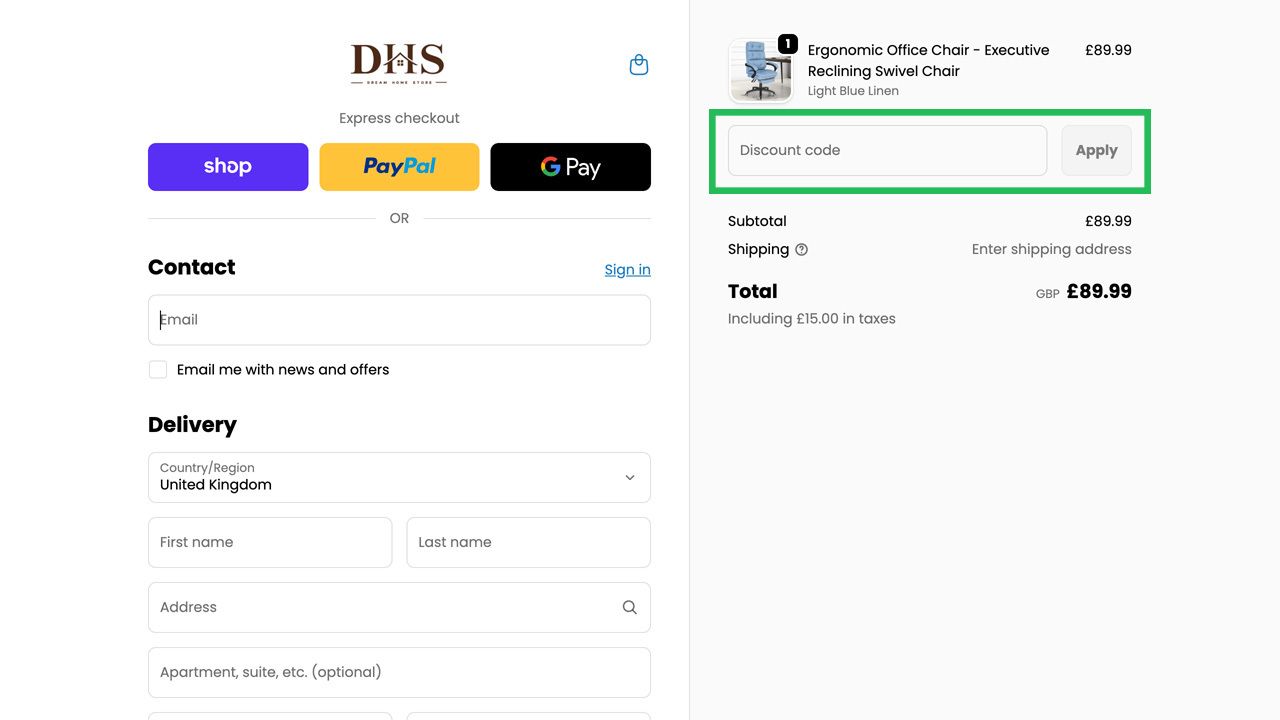This screenshot has width=1280, height=720.
Task: Click the Address input field
Action: [380, 607]
